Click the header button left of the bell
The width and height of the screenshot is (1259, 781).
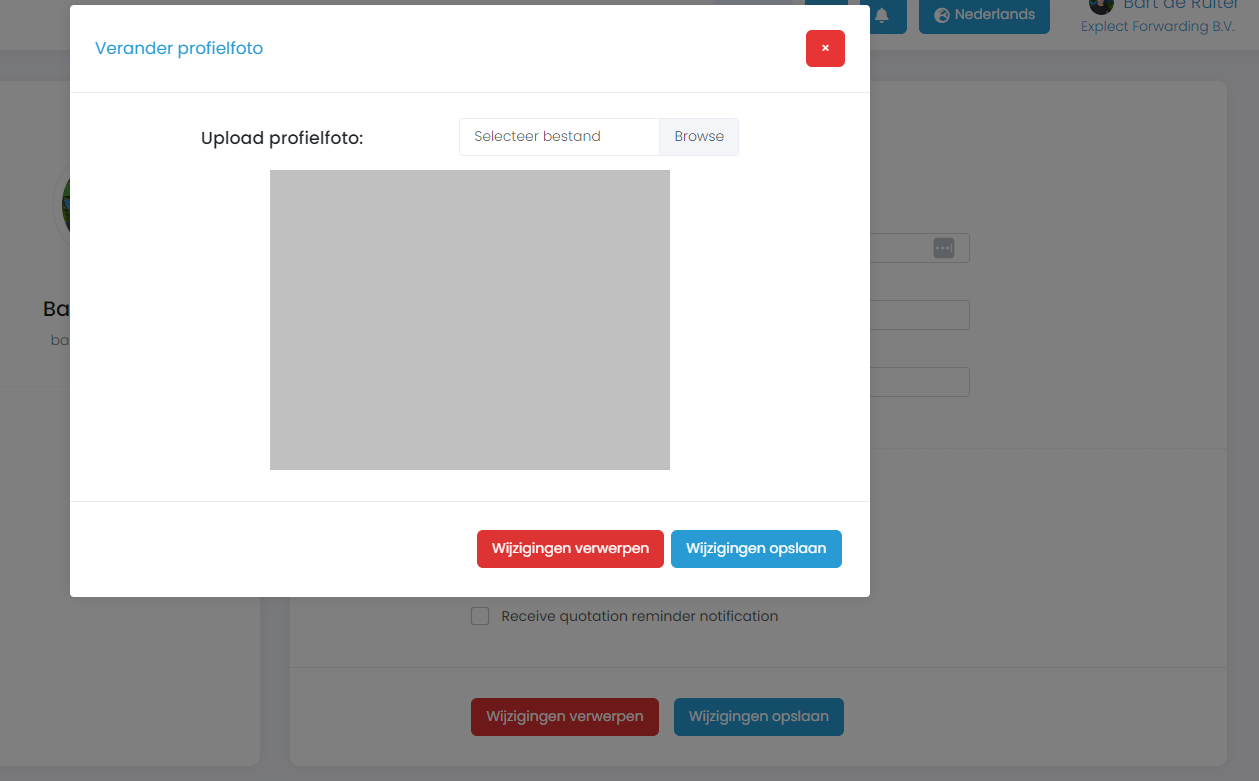tap(826, 14)
